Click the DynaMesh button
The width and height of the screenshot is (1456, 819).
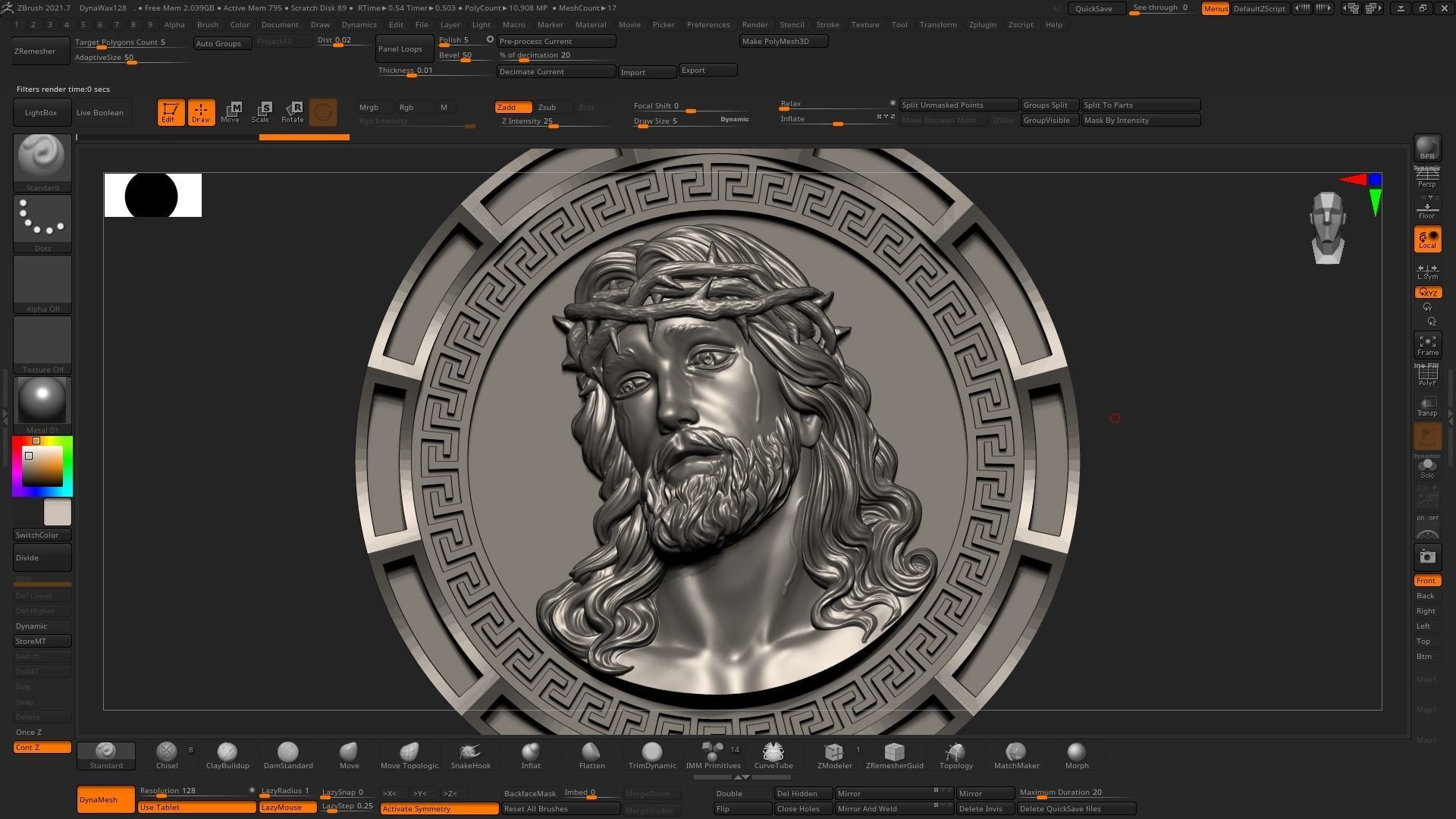click(105, 799)
